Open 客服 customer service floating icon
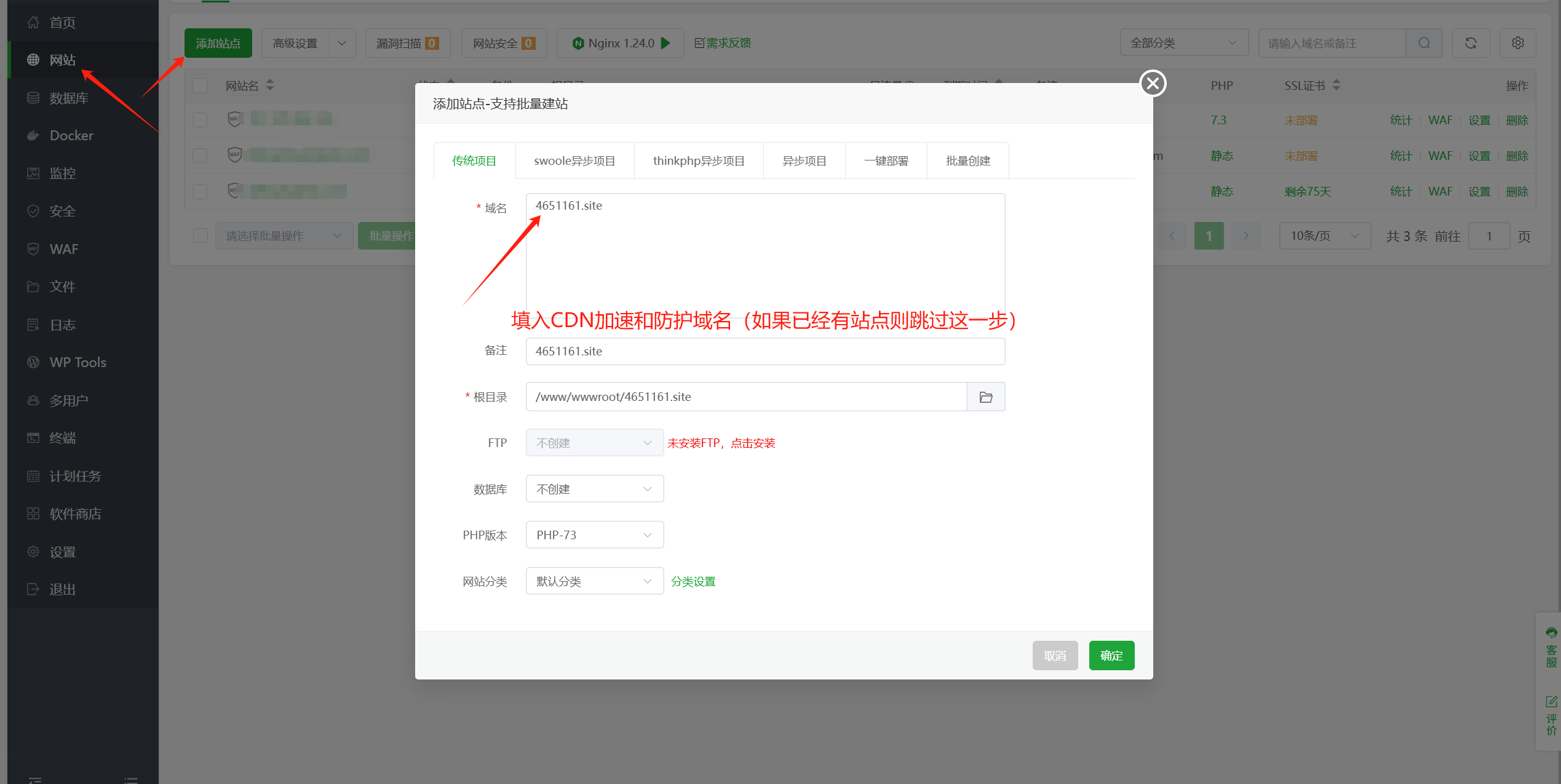This screenshot has width=1561, height=784. click(x=1551, y=648)
